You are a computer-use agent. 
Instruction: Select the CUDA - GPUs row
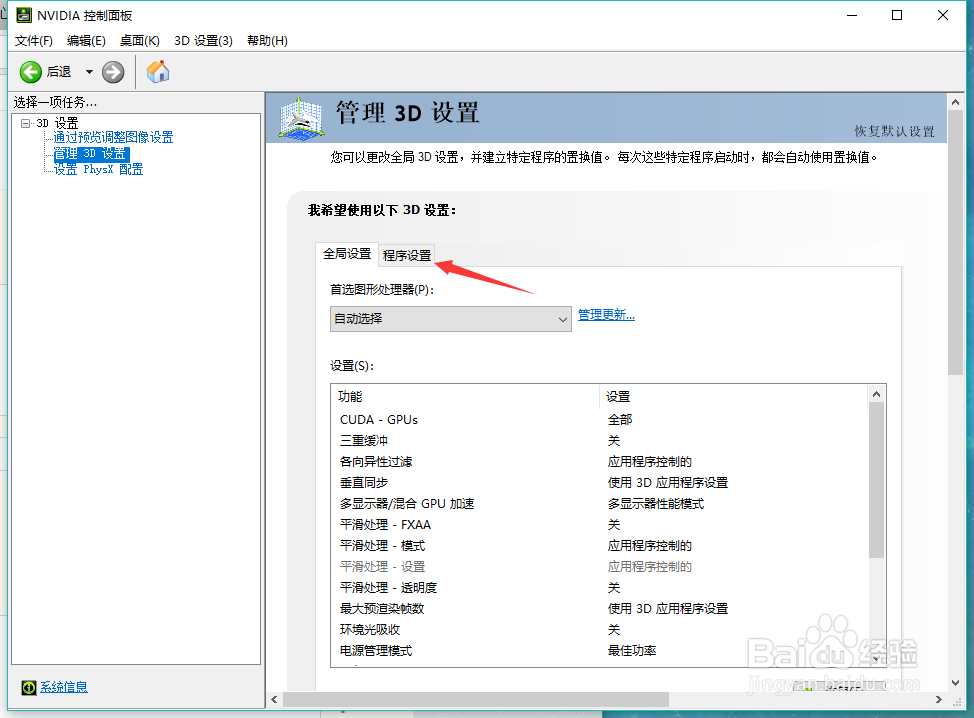click(601, 420)
